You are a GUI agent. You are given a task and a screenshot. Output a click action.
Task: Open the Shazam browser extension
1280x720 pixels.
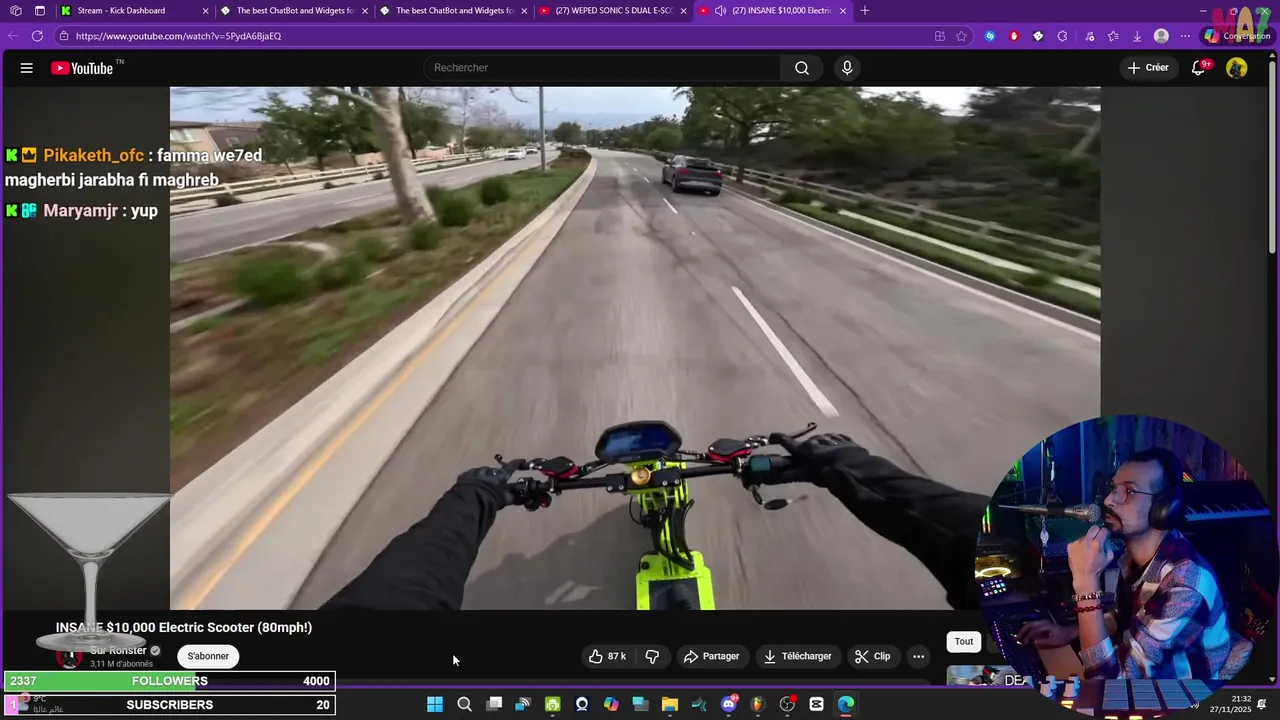tap(990, 36)
